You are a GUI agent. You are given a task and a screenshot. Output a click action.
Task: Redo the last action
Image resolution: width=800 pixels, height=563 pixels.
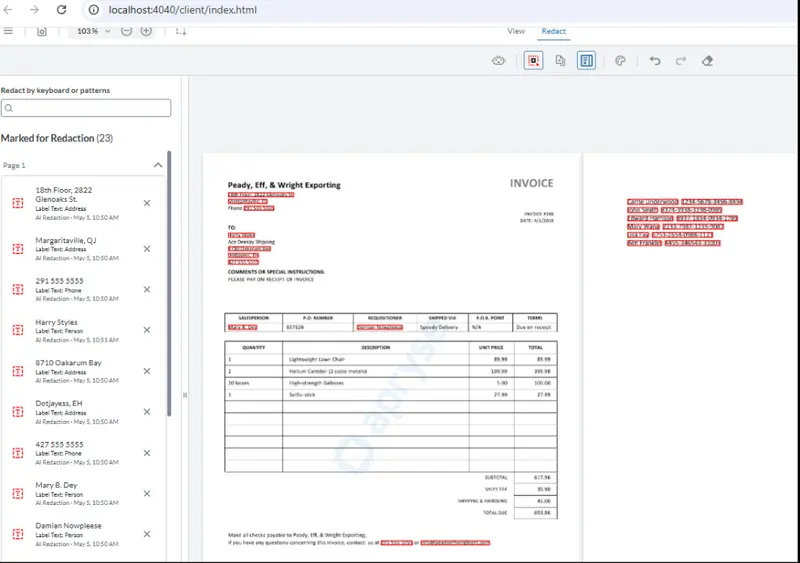681,61
